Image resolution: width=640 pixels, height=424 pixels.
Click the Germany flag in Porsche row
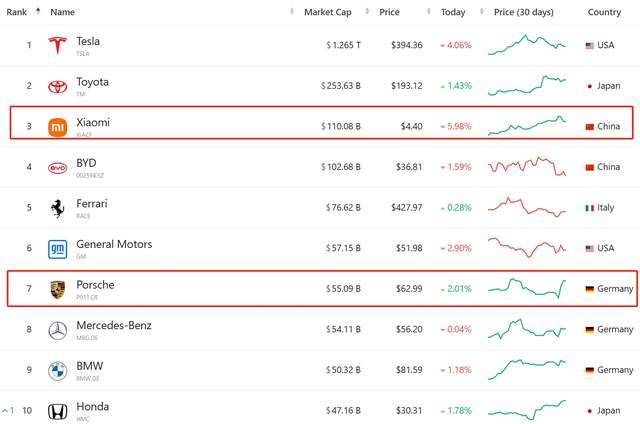(x=589, y=289)
